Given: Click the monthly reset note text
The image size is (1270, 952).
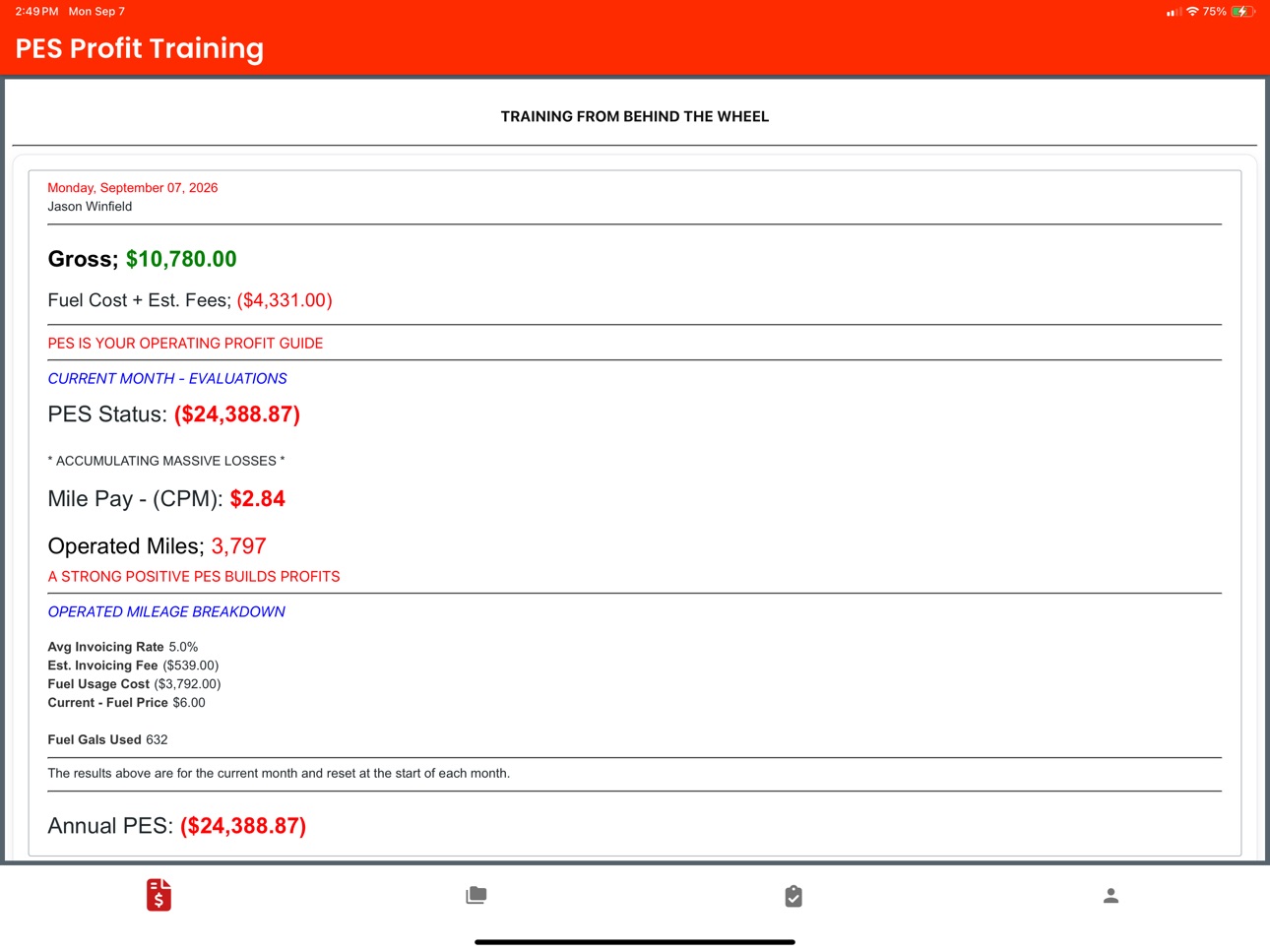Looking at the screenshot, I should coord(279,774).
